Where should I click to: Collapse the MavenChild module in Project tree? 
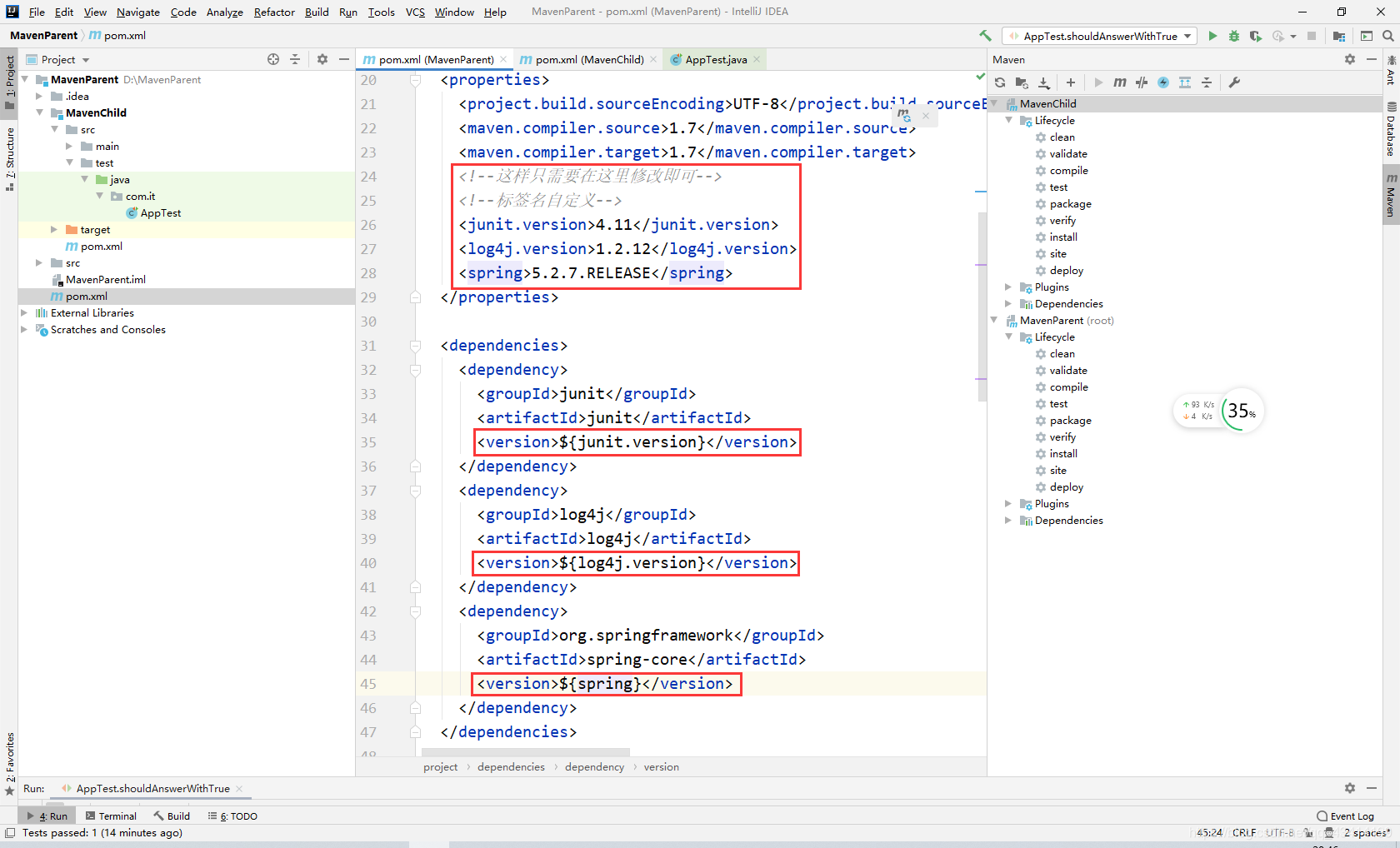pyautogui.click(x=39, y=112)
